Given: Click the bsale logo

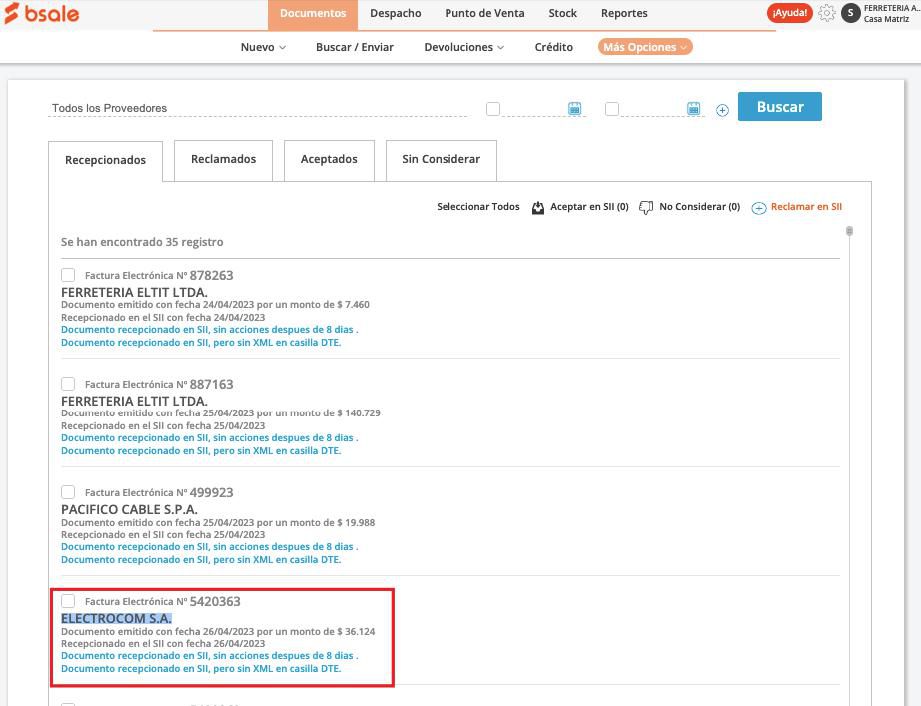Looking at the screenshot, I should point(41,14).
